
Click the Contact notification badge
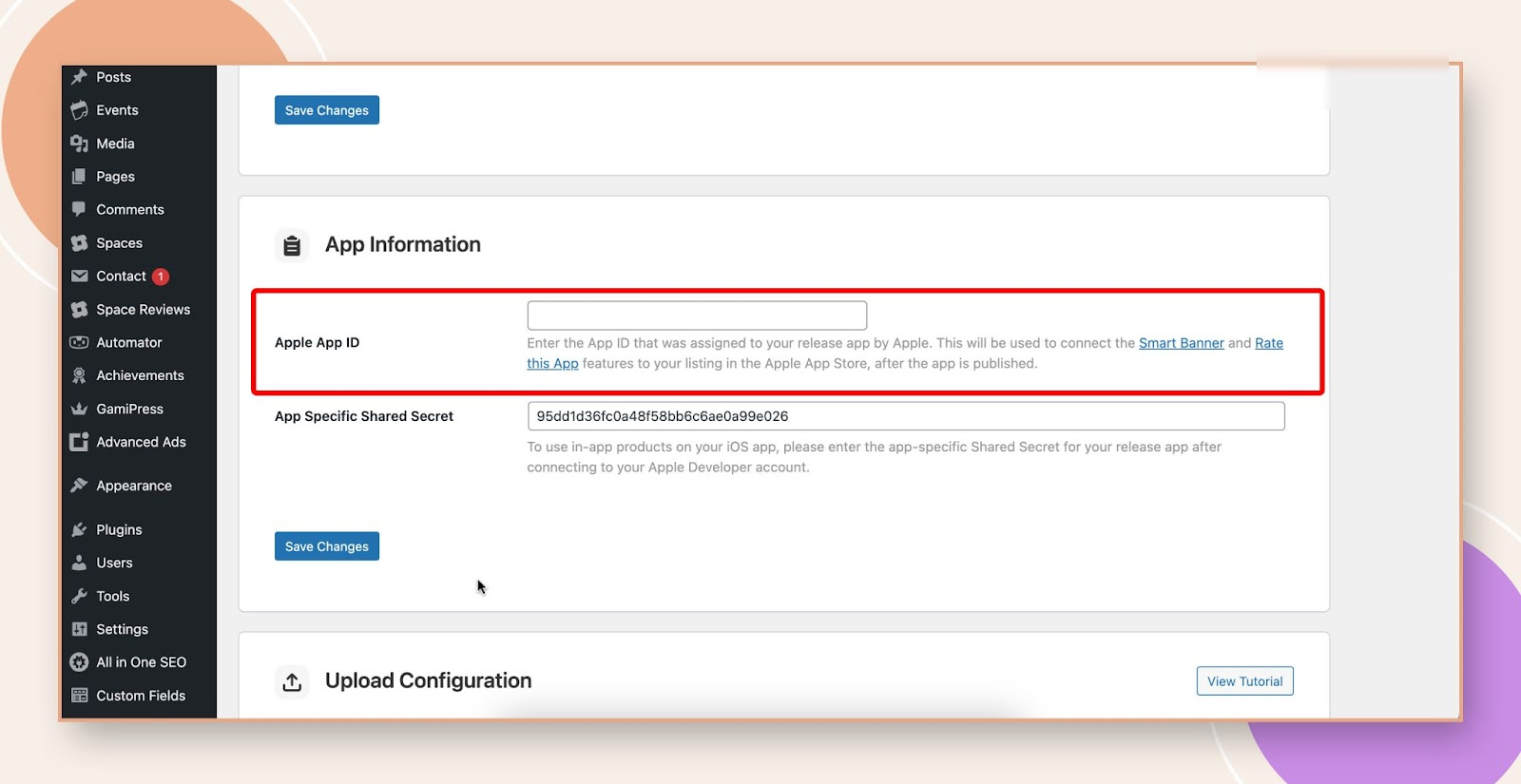point(161,277)
